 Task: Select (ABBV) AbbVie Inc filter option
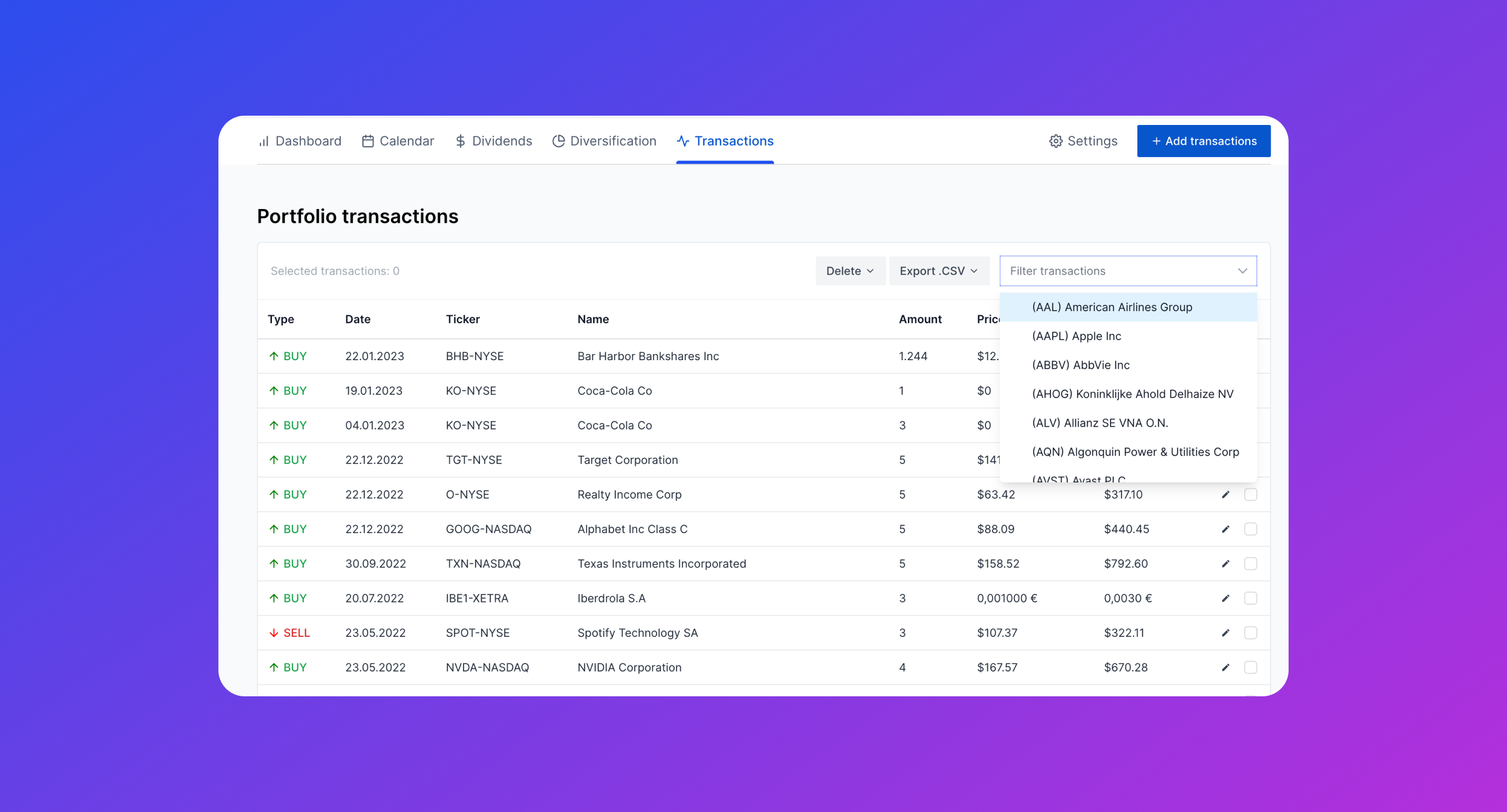pyautogui.click(x=1081, y=365)
